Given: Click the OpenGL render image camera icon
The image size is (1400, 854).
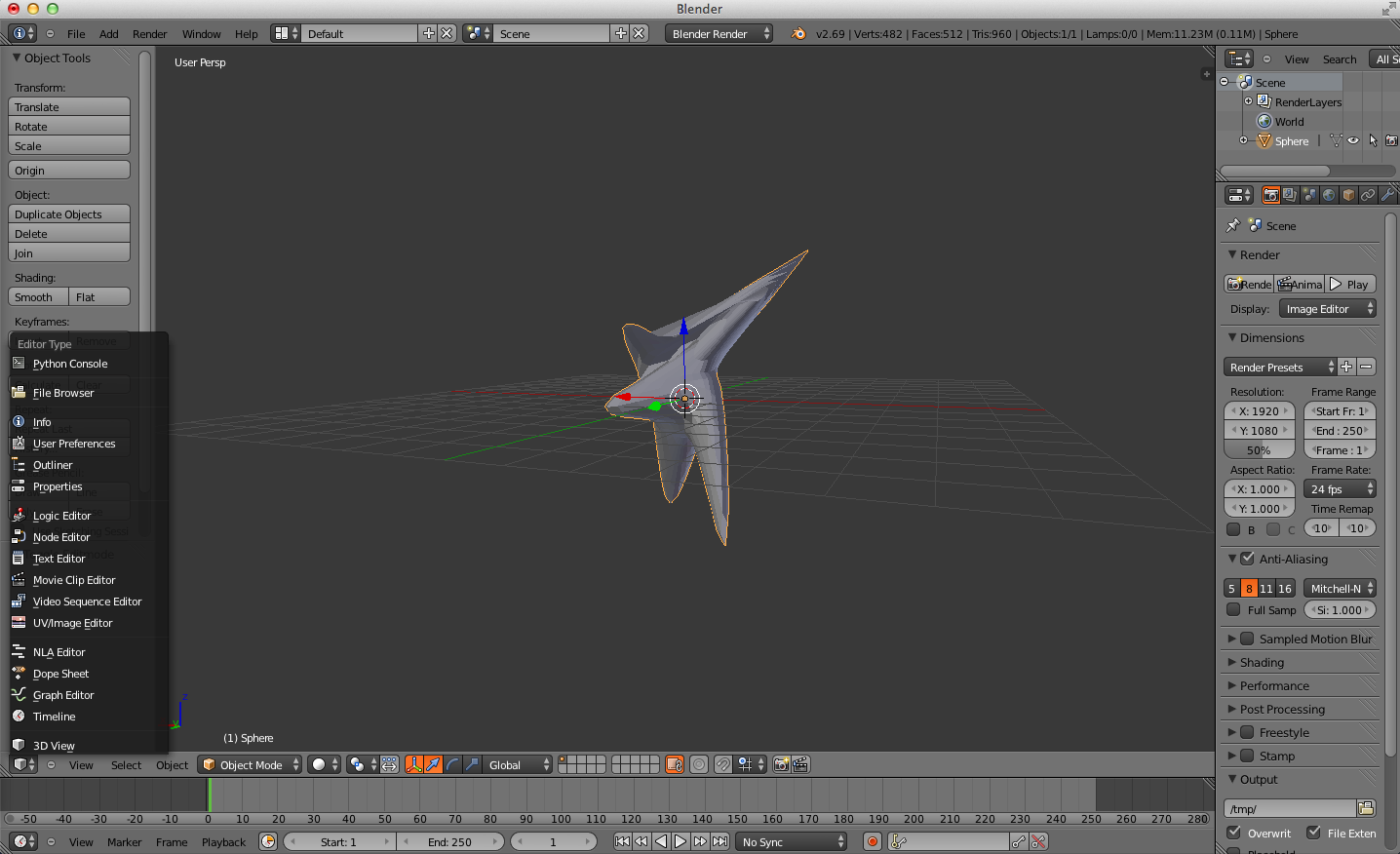Looking at the screenshot, I should click(782, 764).
